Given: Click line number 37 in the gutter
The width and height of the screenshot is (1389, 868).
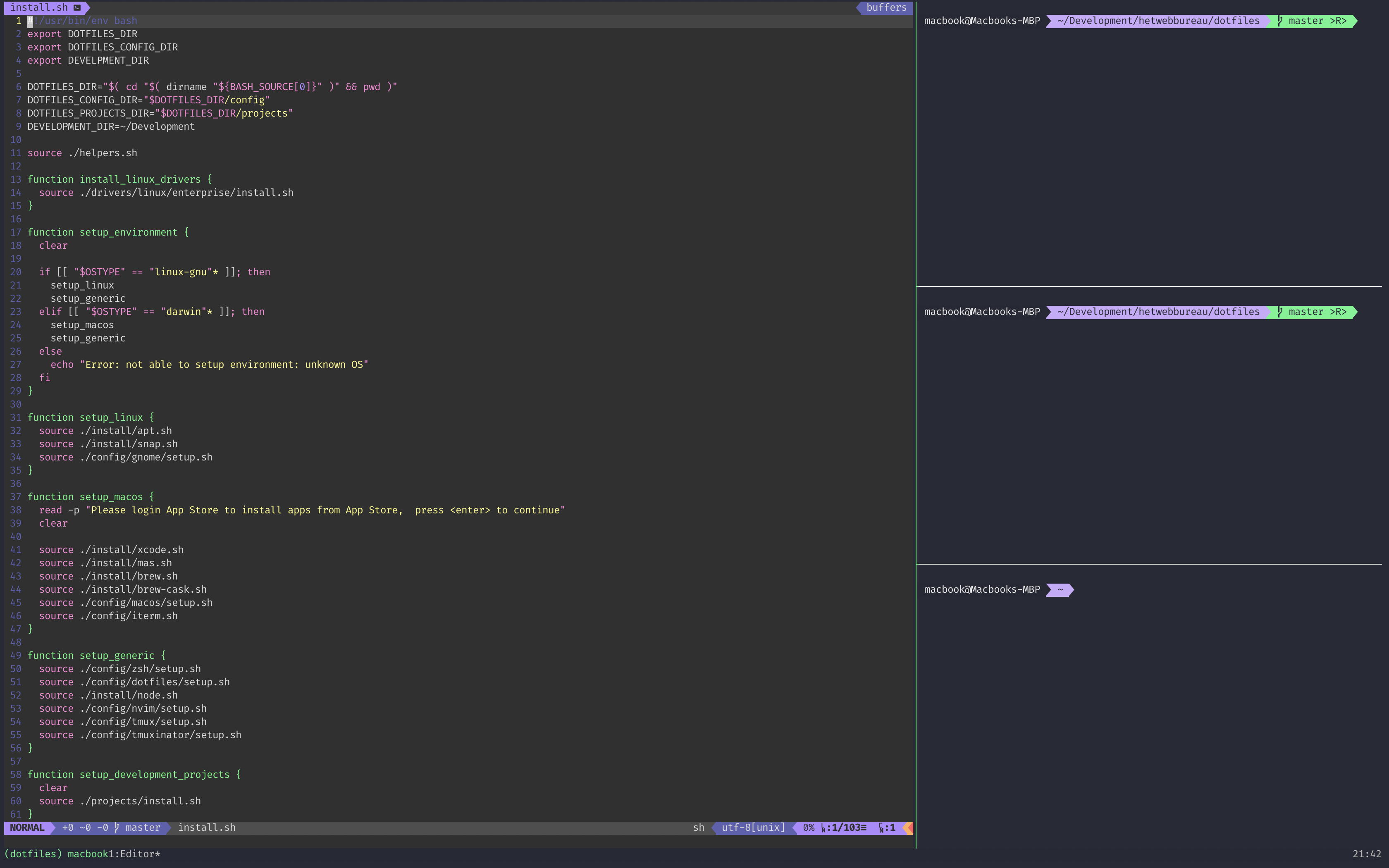Looking at the screenshot, I should pyautogui.click(x=15, y=496).
